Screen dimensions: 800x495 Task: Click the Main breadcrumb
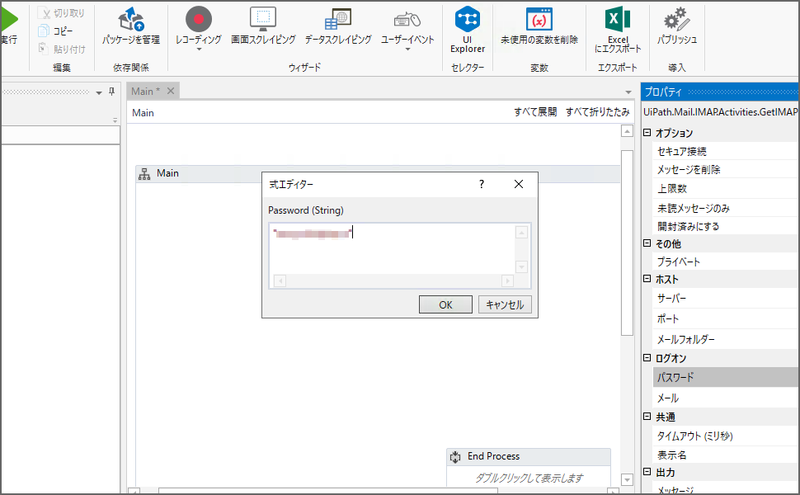click(143, 113)
